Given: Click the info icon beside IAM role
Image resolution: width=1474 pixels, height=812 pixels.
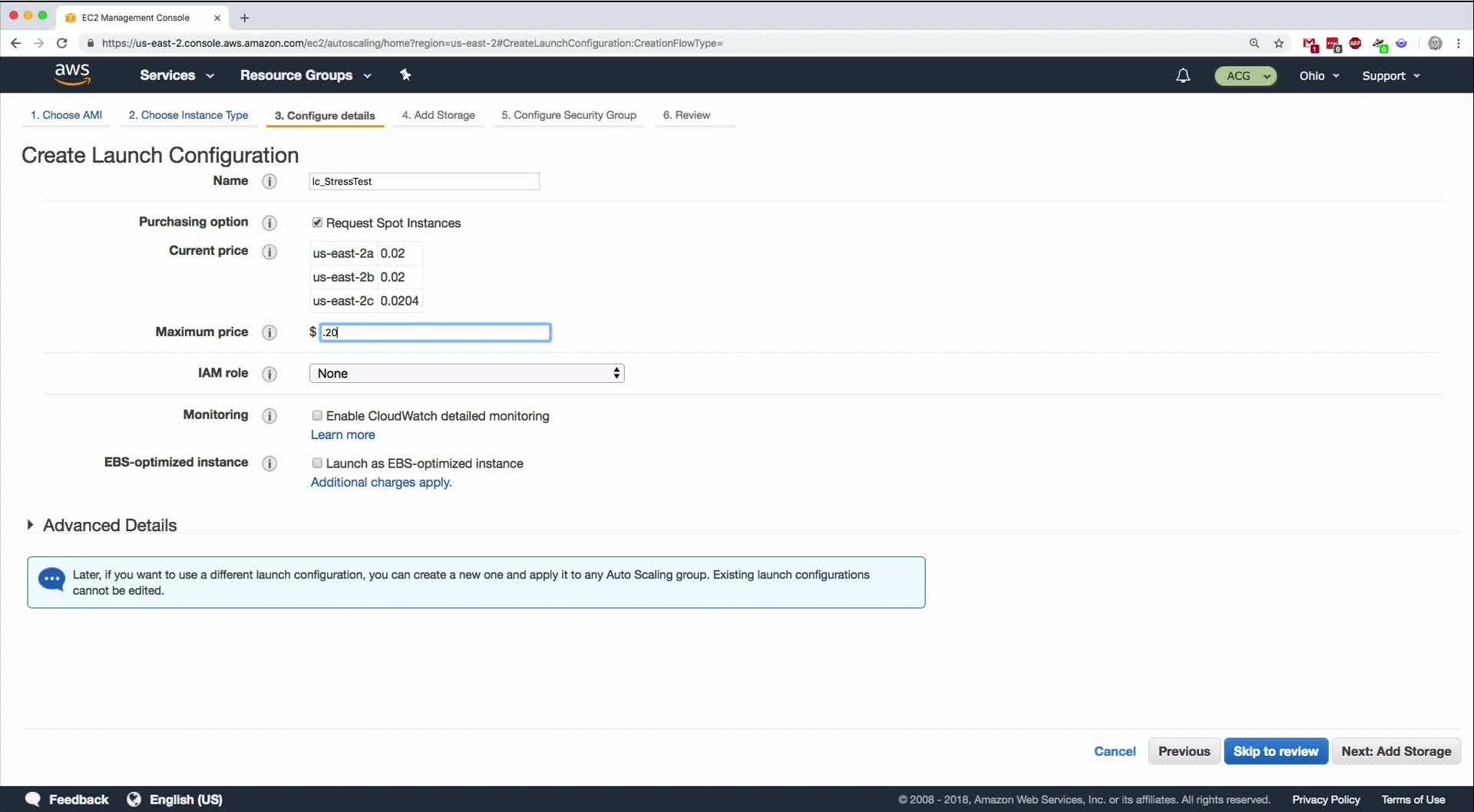Looking at the screenshot, I should pos(269,374).
